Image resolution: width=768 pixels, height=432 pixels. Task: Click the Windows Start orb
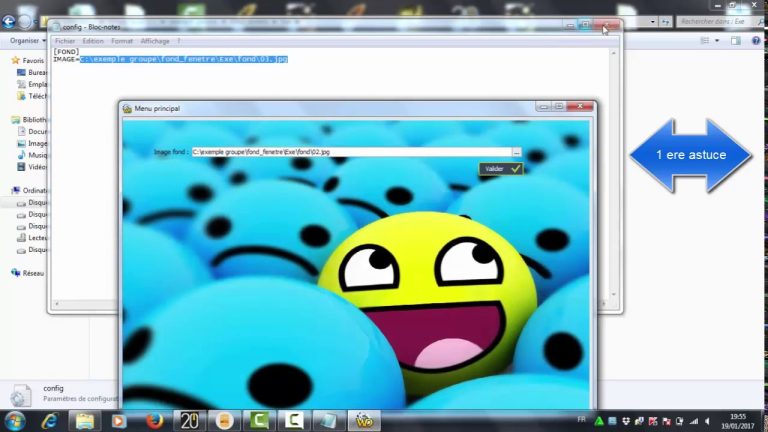click(15, 420)
